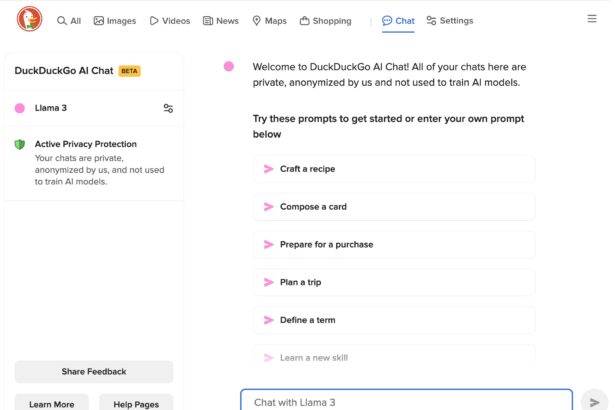The height and width of the screenshot is (410, 615).
Task: Focus the Chat with Llama 3 input field
Action: point(406,401)
